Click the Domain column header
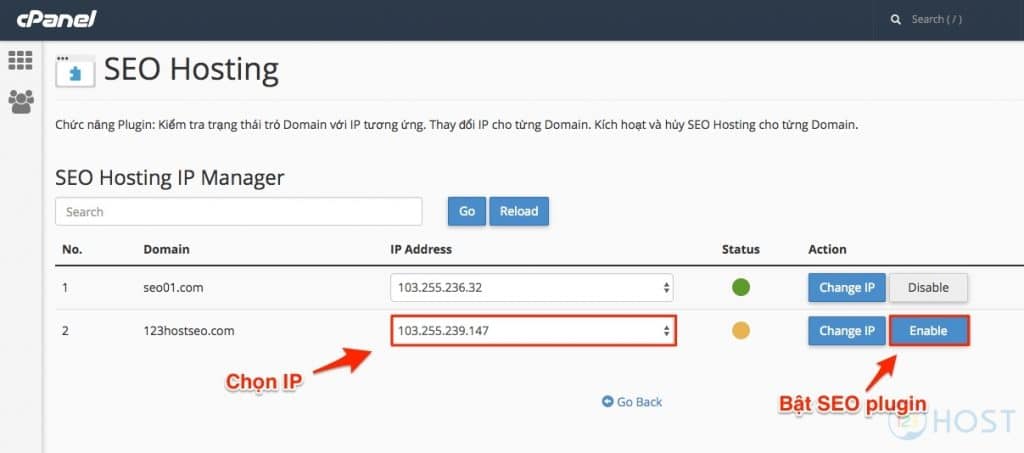Image resolution: width=1024 pixels, height=453 pixels. (x=166, y=249)
